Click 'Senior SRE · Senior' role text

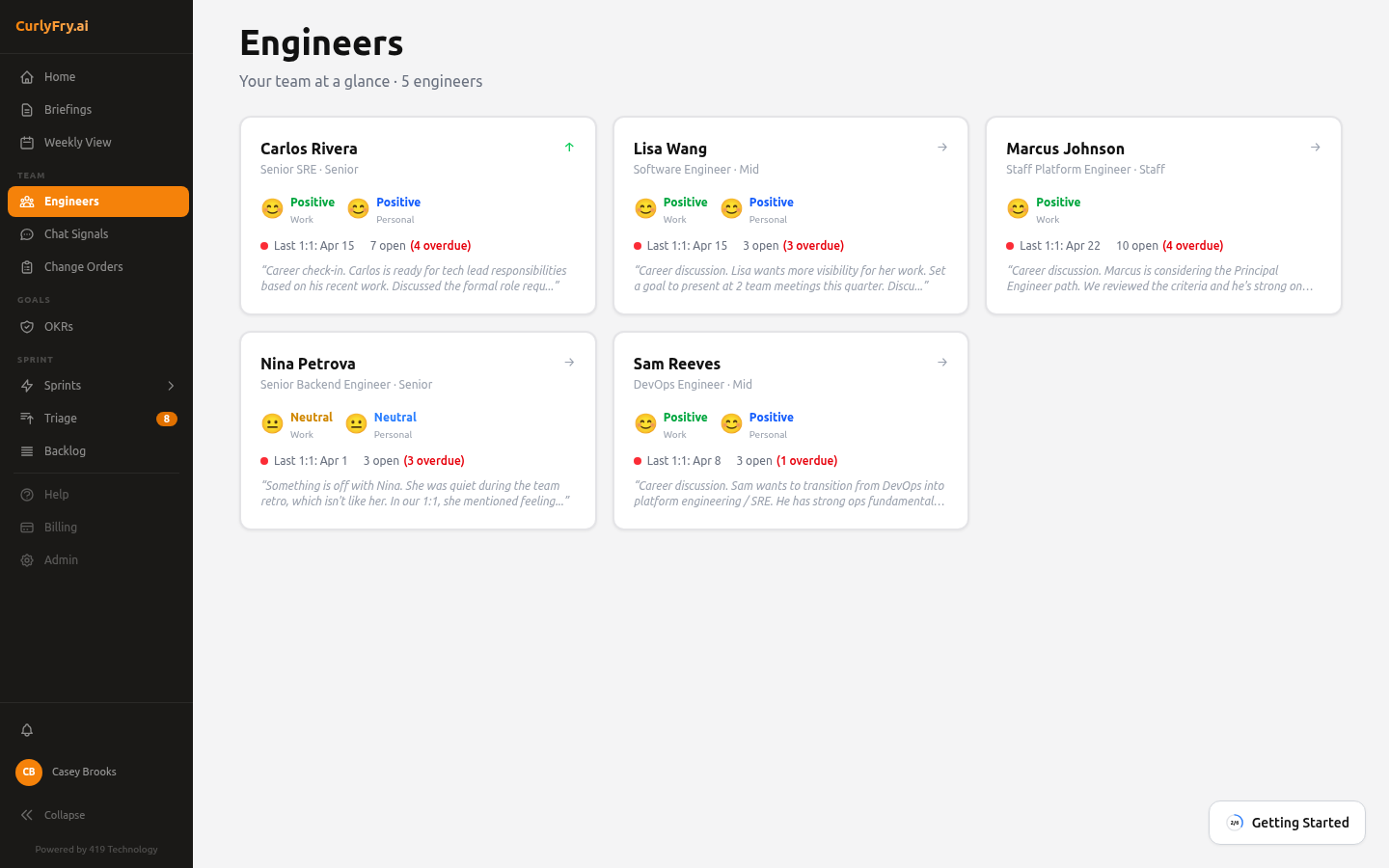point(309,170)
